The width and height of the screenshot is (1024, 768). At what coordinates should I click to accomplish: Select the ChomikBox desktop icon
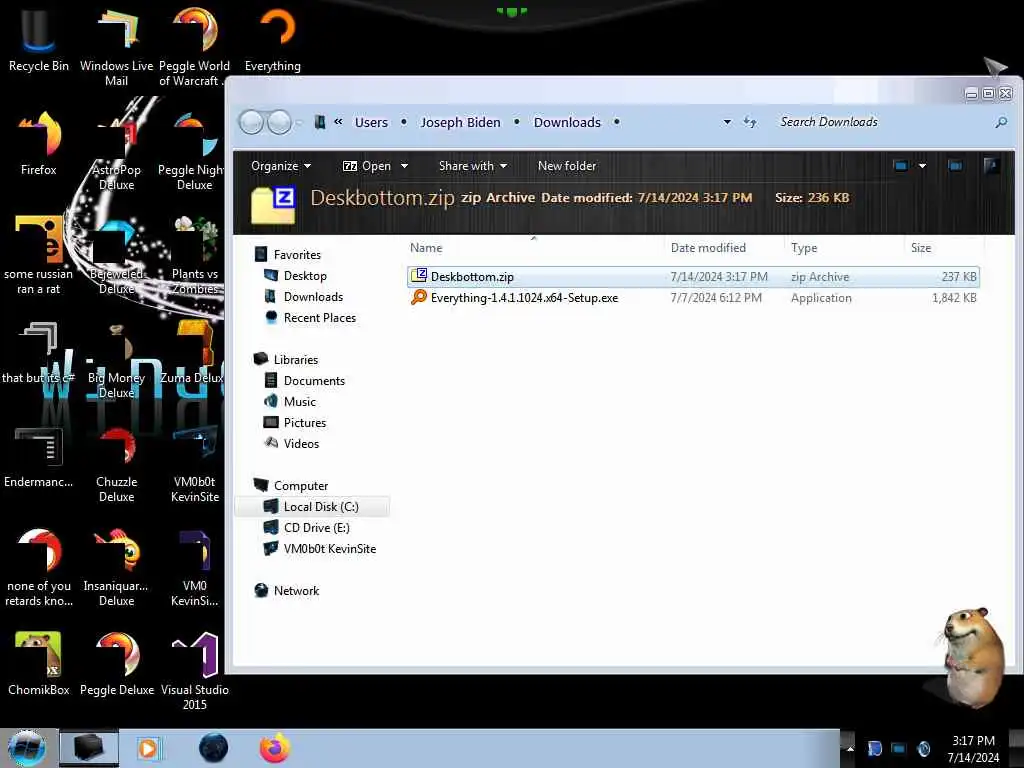click(x=39, y=663)
